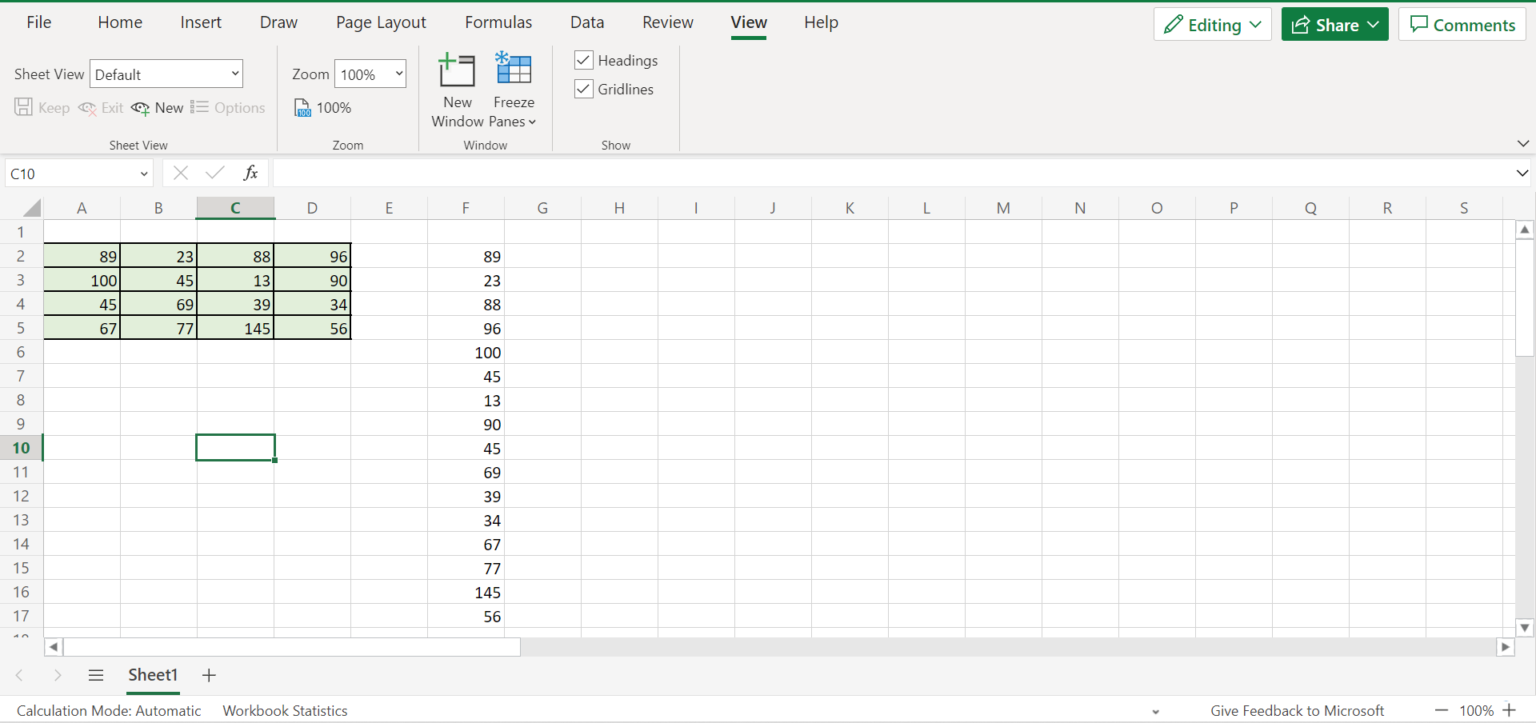Click the All Sheets menu icon
The image size is (1536, 723).
point(96,675)
